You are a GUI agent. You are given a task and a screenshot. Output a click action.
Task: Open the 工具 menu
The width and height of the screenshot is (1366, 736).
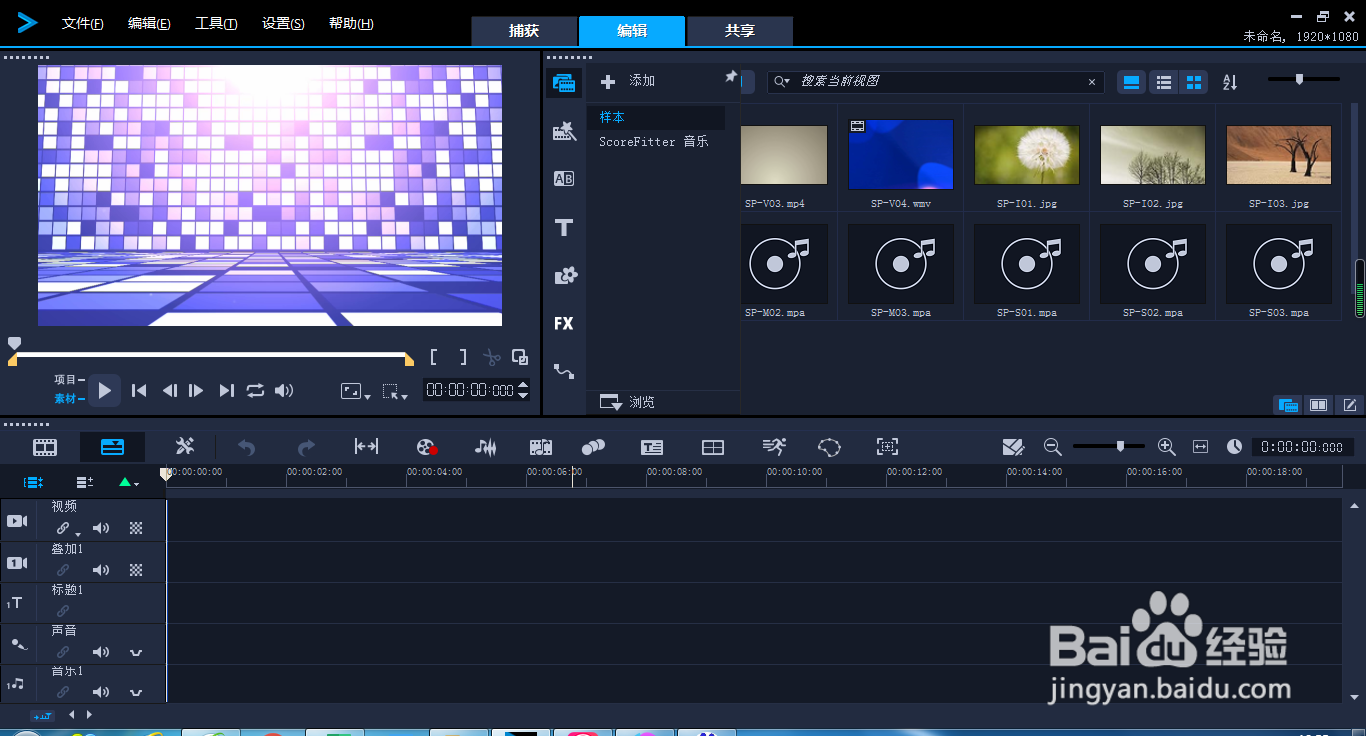216,24
